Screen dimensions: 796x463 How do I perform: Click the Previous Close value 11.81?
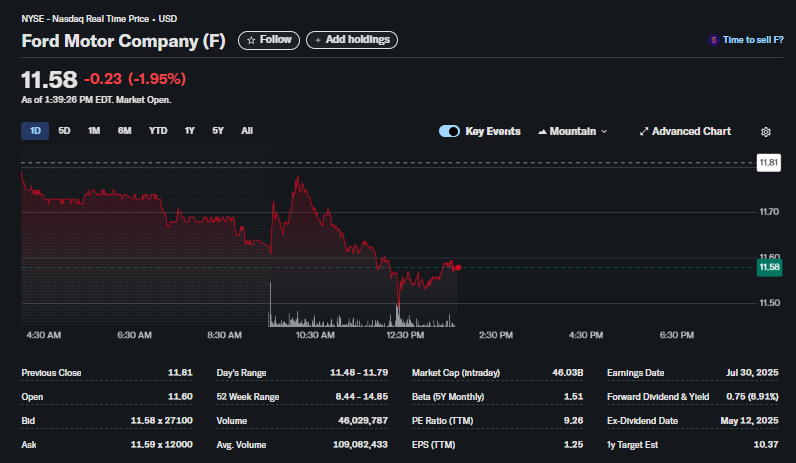tap(180, 373)
